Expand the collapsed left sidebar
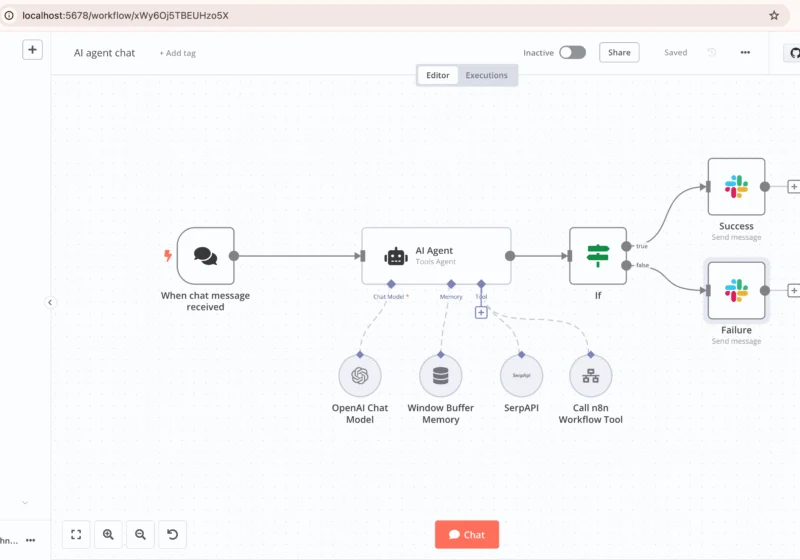 click(x=50, y=302)
